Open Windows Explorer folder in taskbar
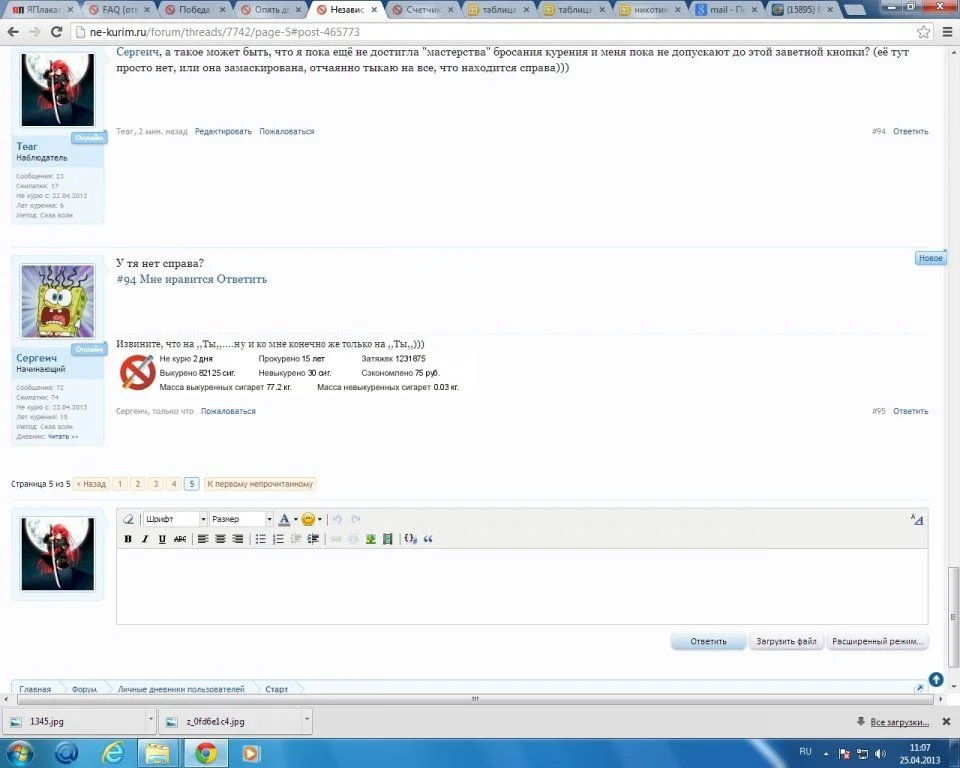 [x=157, y=753]
